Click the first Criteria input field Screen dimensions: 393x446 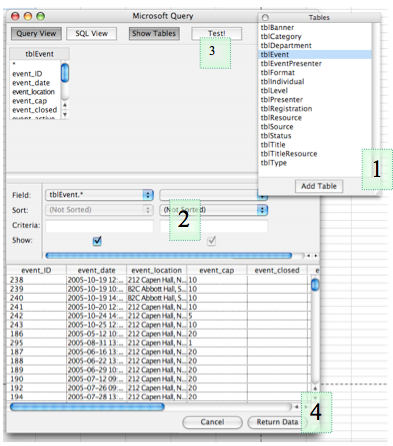(x=99, y=226)
